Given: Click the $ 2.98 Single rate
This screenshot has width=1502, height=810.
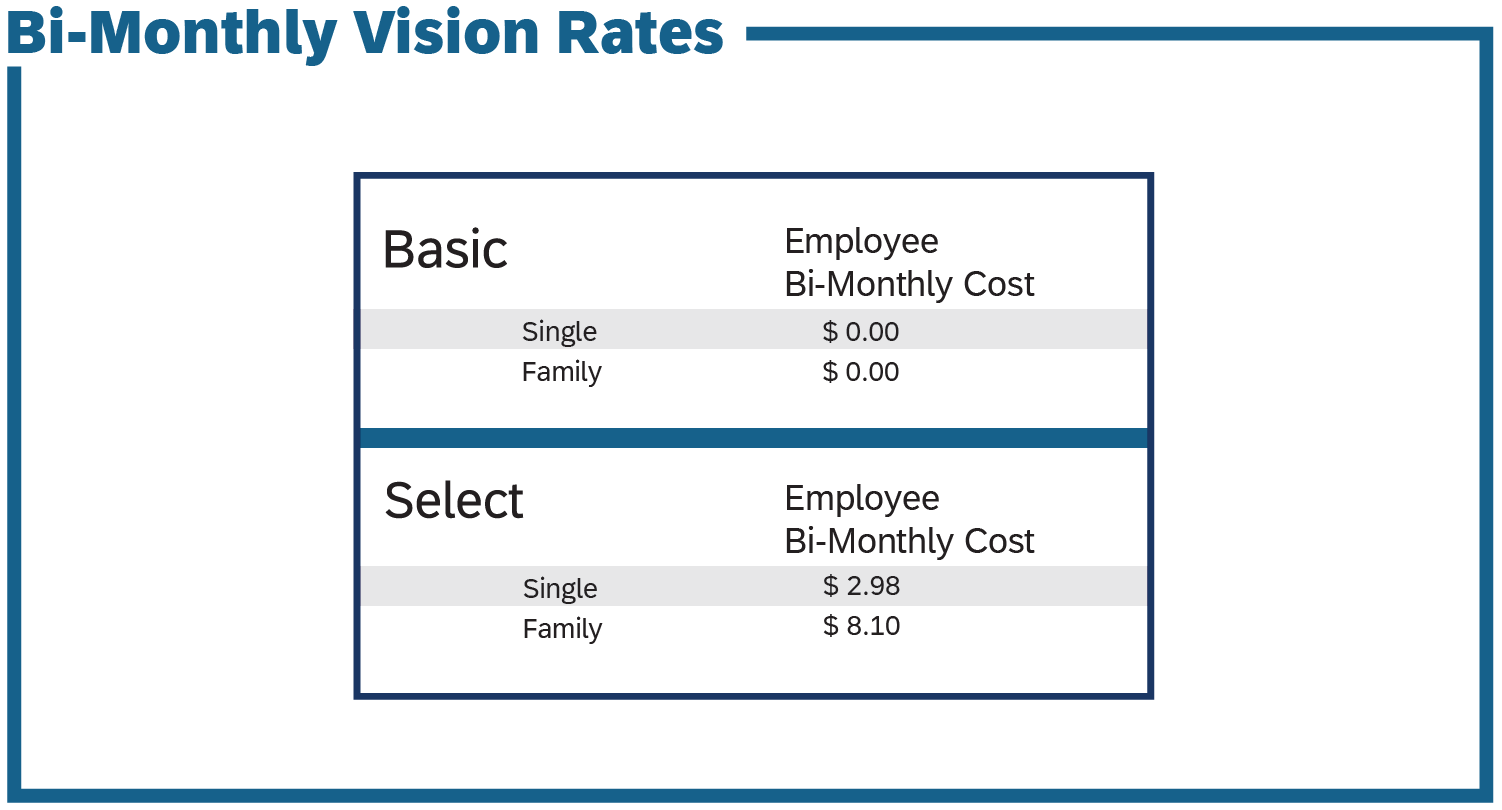Looking at the screenshot, I should click(x=861, y=586).
